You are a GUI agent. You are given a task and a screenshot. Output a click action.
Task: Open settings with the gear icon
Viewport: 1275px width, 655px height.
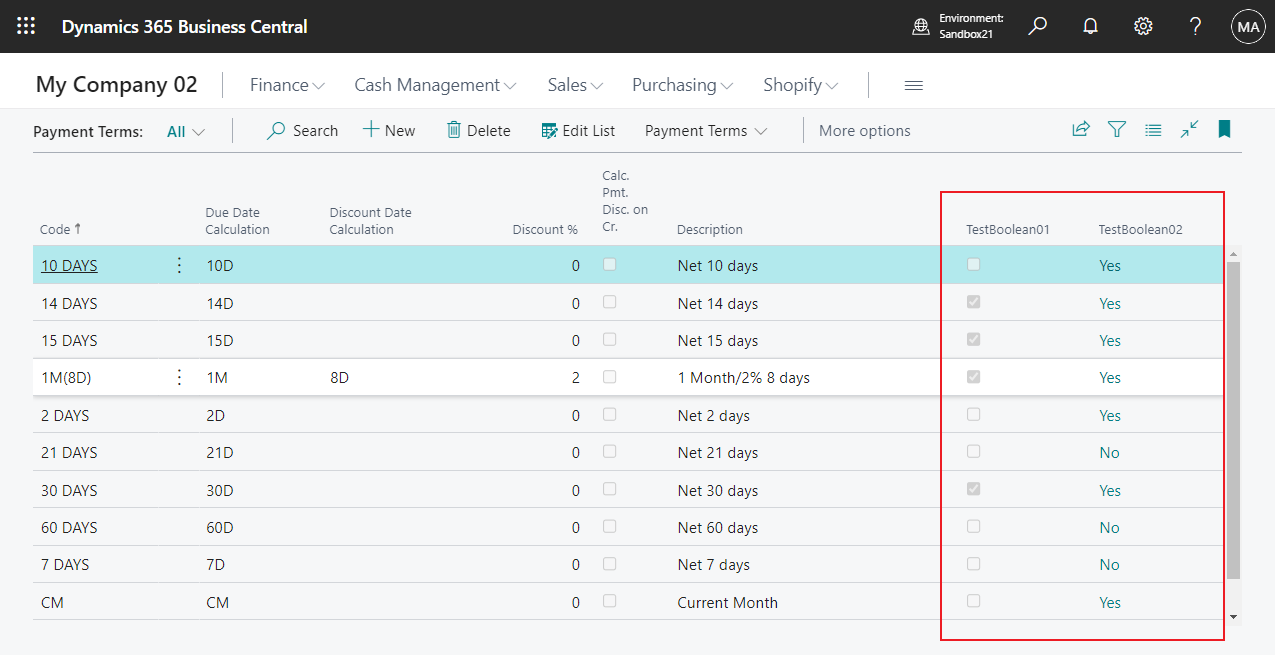point(1142,26)
